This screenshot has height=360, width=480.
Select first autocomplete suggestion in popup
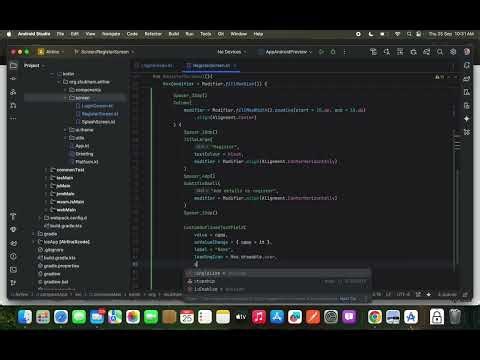click(x=277, y=273)
